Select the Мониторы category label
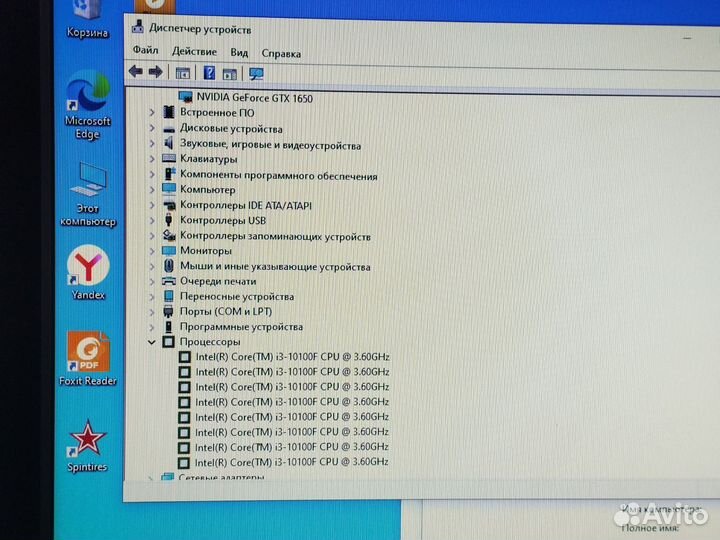Image resolution: width=720 pixels, height=540 pixels. 206,251
